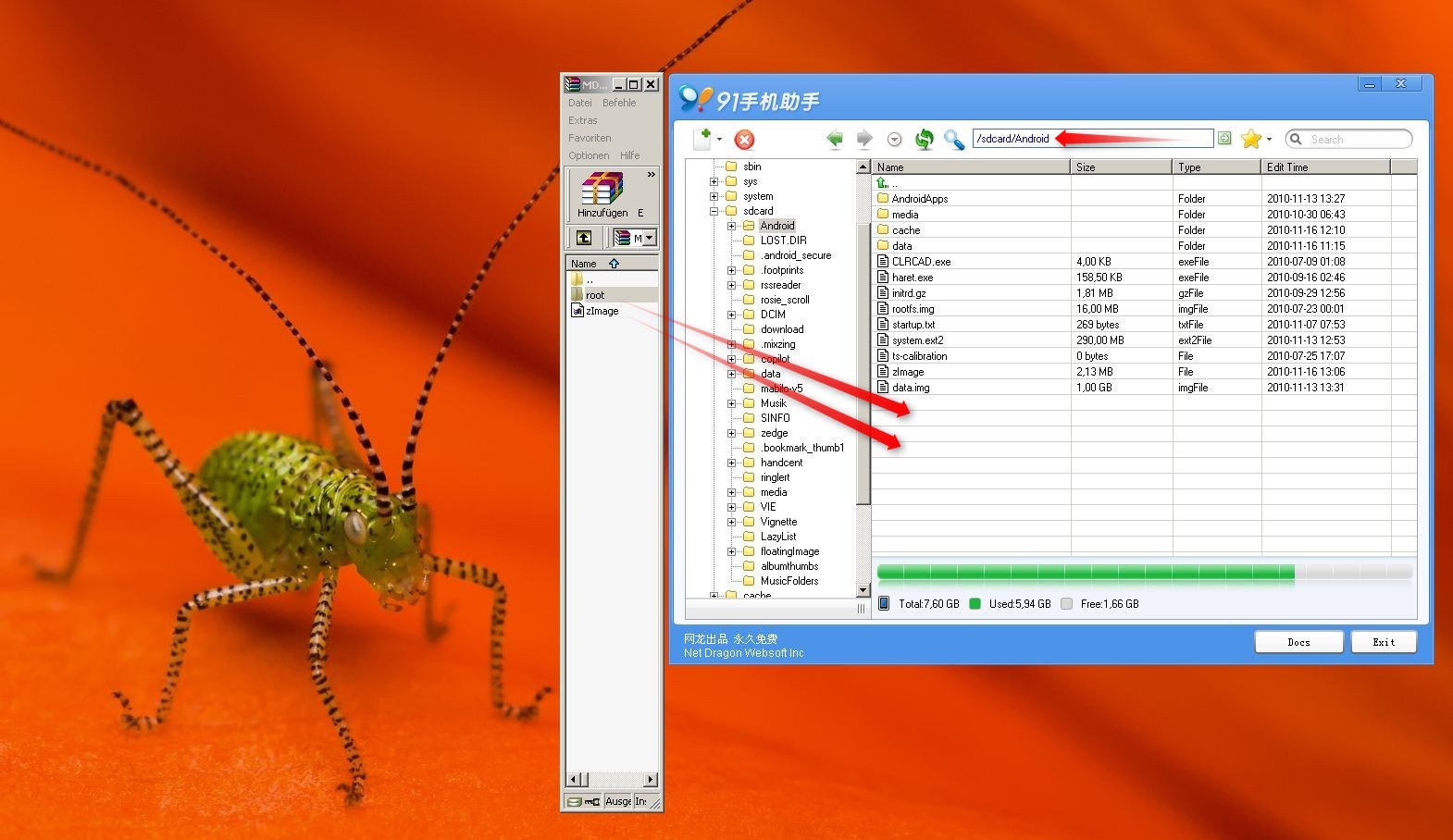
Task: Expand WinRAR toolbar overflow chevron
Action: click(x=651, y=175)
